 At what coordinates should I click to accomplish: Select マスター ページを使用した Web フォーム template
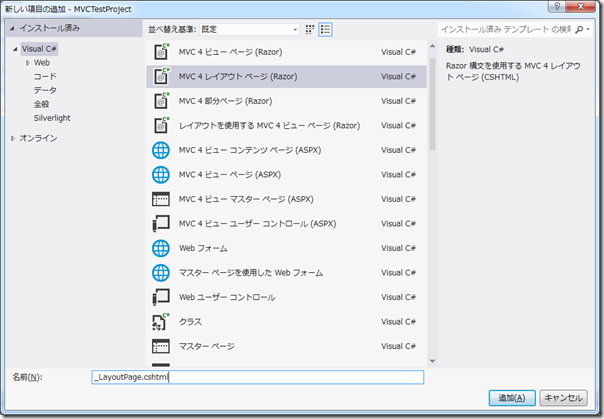(286, 273)
